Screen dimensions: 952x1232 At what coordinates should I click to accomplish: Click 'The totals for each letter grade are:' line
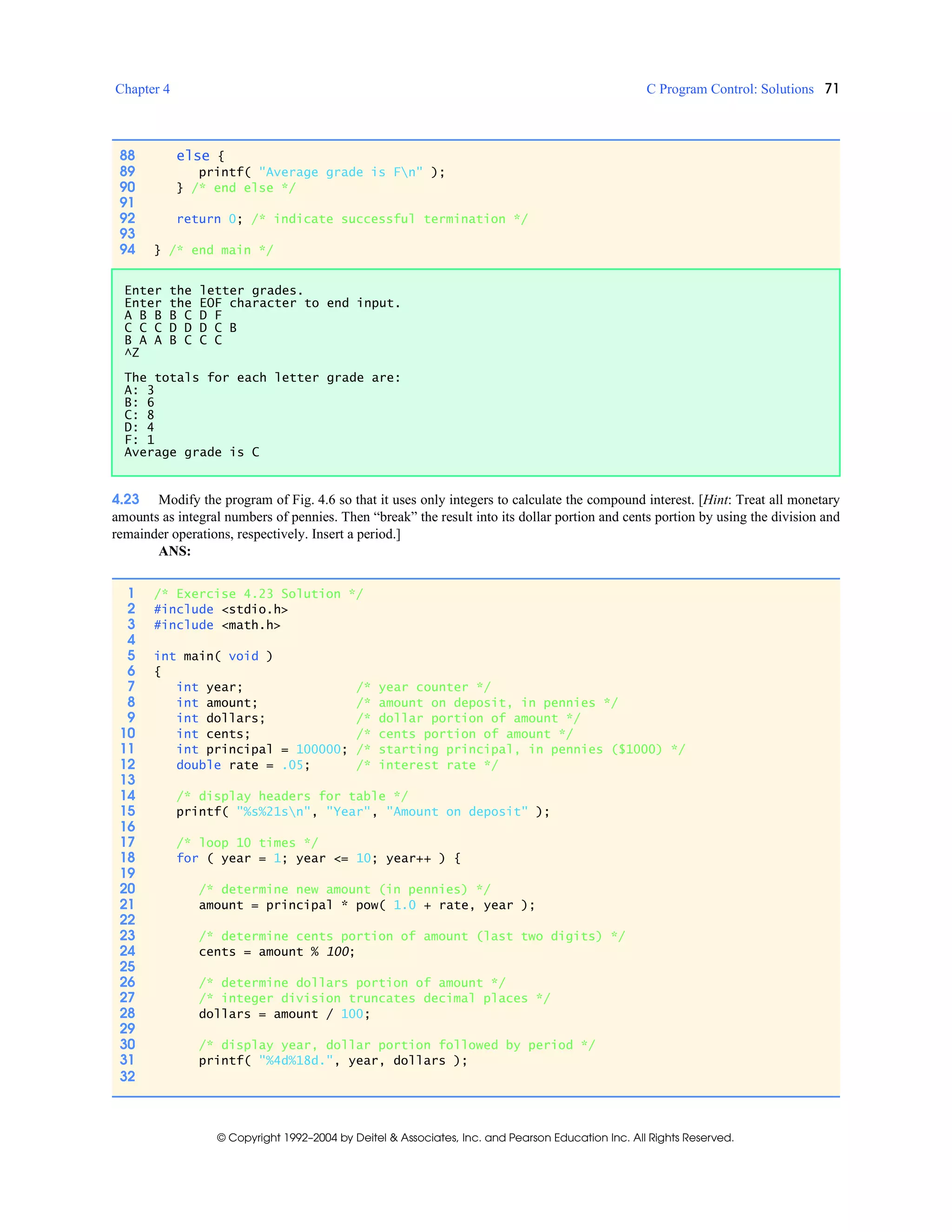262,378
